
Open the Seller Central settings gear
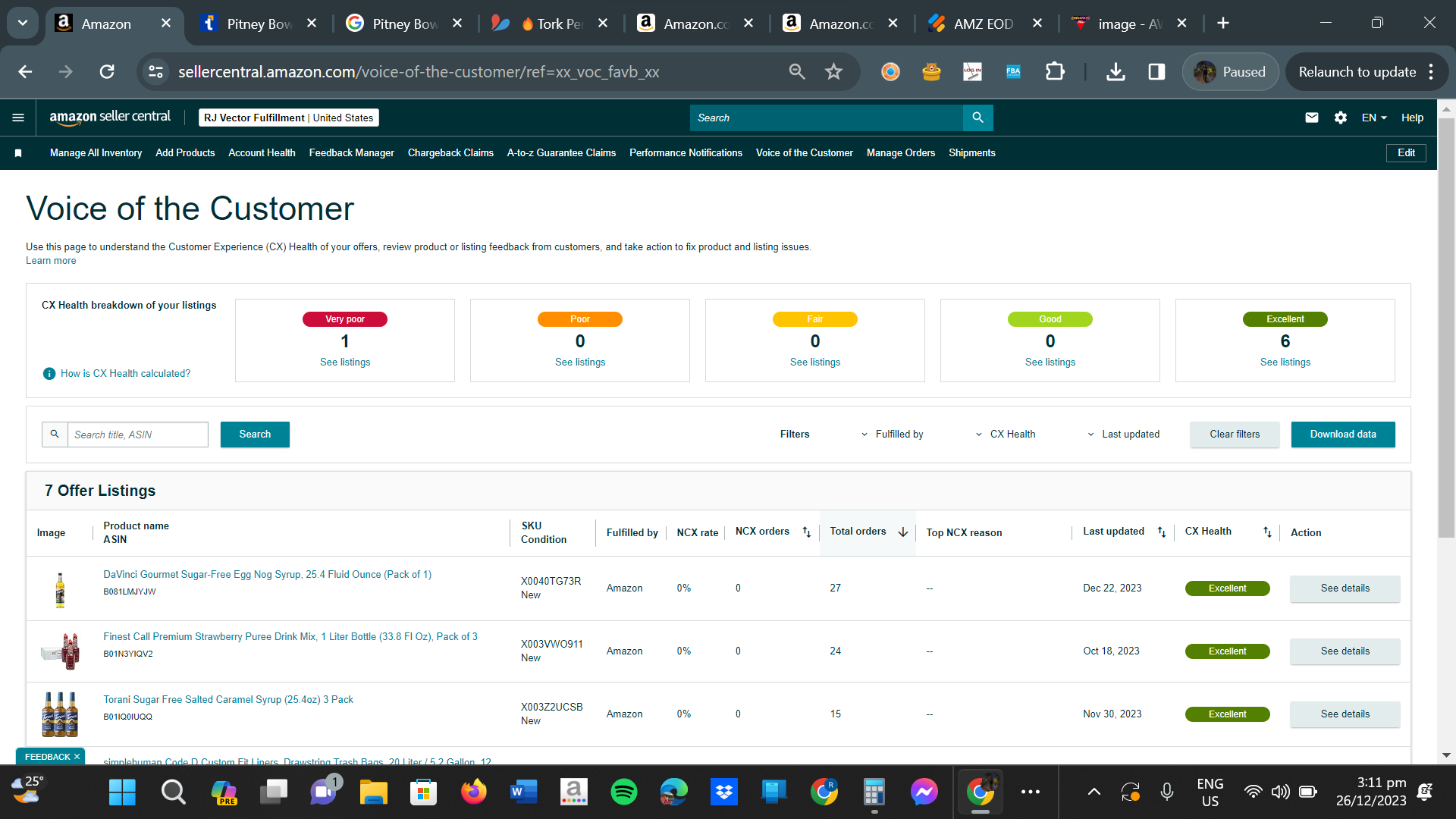pos(1341,118)
